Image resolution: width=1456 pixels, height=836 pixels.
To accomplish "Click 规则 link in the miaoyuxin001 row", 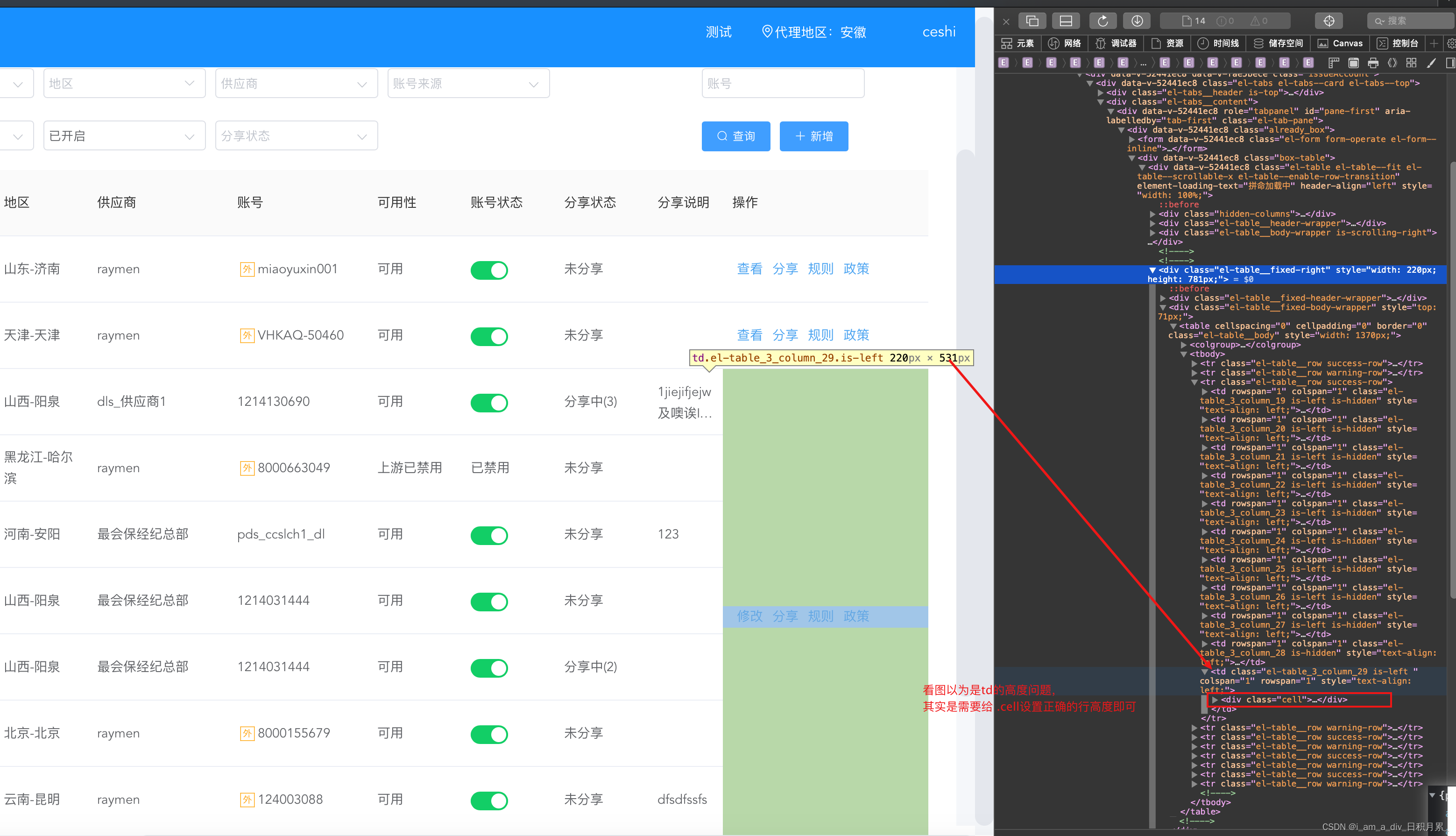I will point(820,269).
